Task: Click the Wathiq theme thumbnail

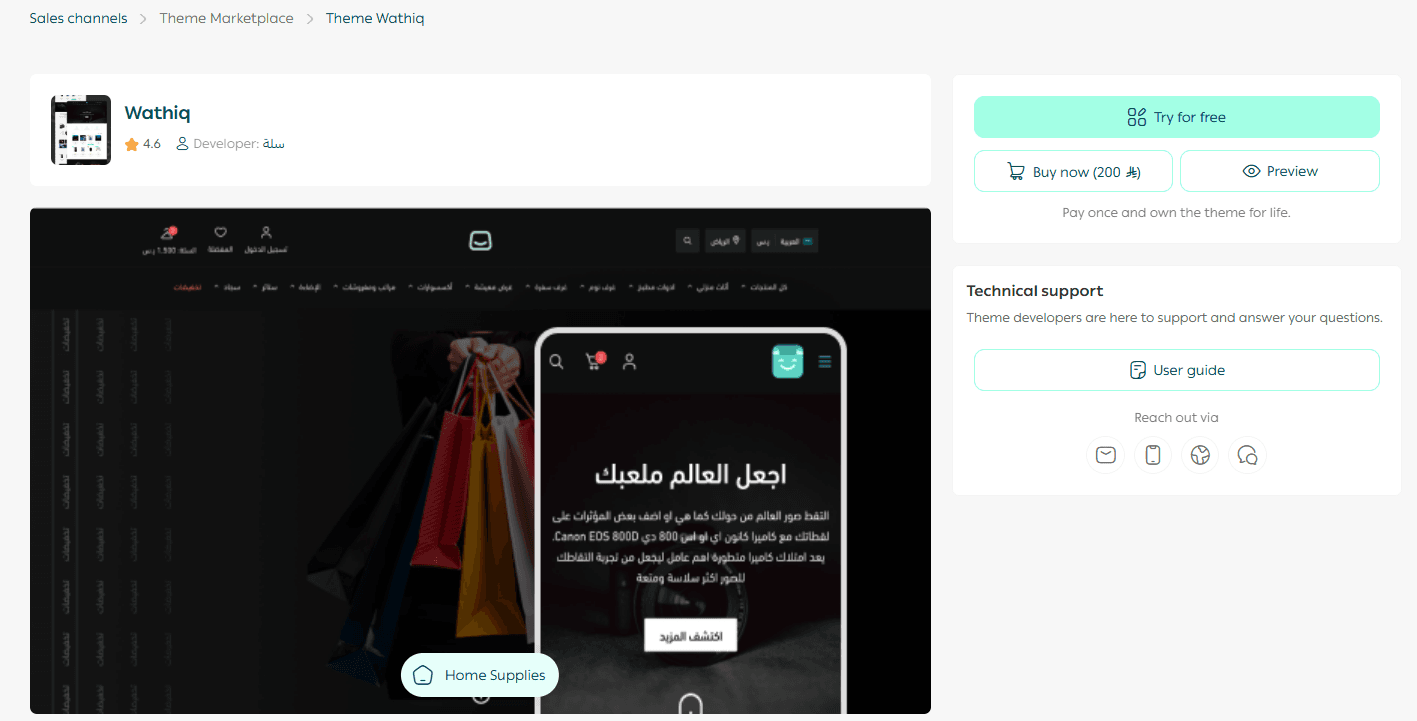Action: [x=81, y=130]
